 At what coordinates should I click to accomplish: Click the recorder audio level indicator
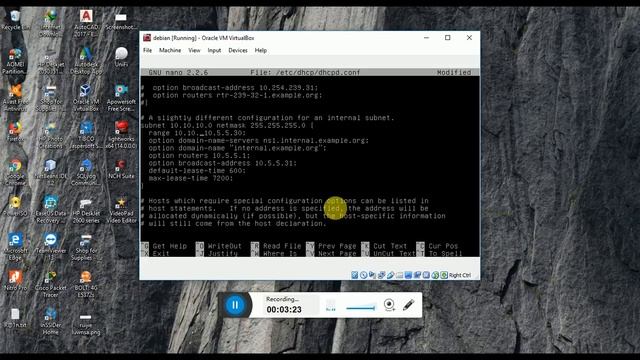pos(331,305)
